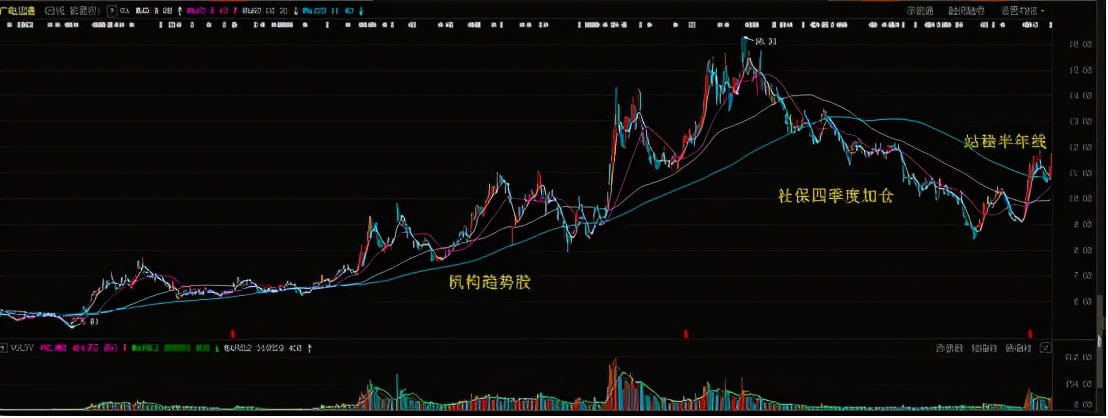Click the small box icon before the VOL label

coord(5,348)
